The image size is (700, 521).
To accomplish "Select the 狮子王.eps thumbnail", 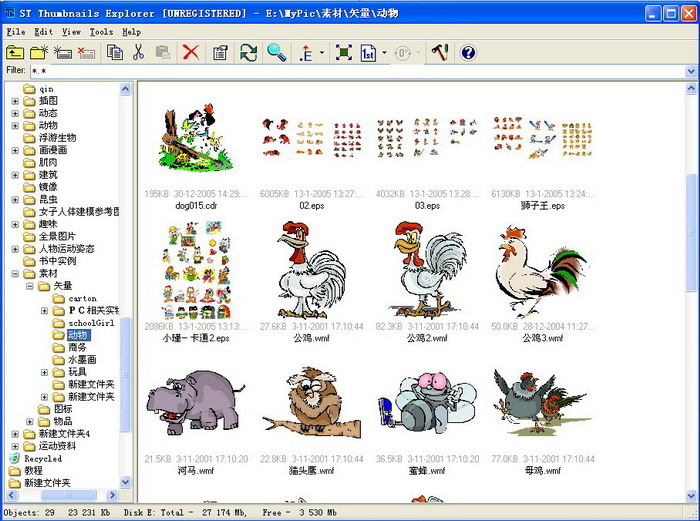I will (x=543, y=138).
